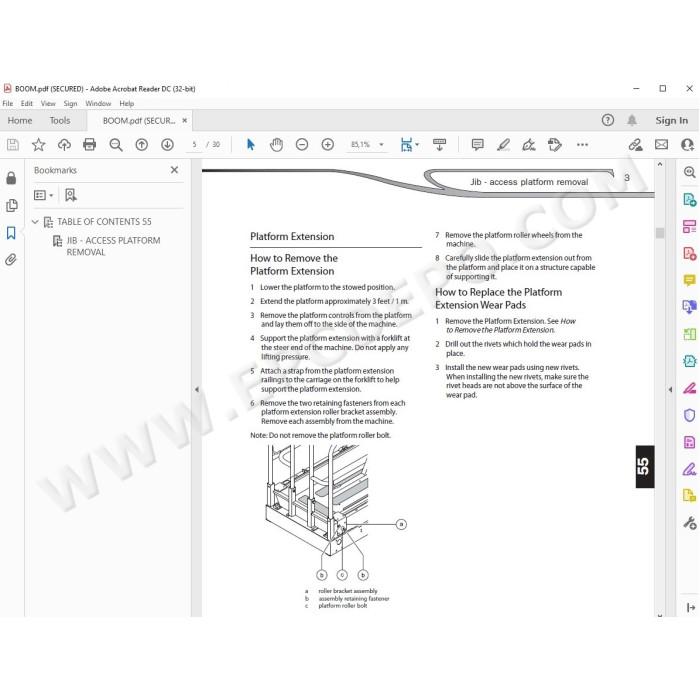Open the stamp tool icon

click(x=554, y=145)
